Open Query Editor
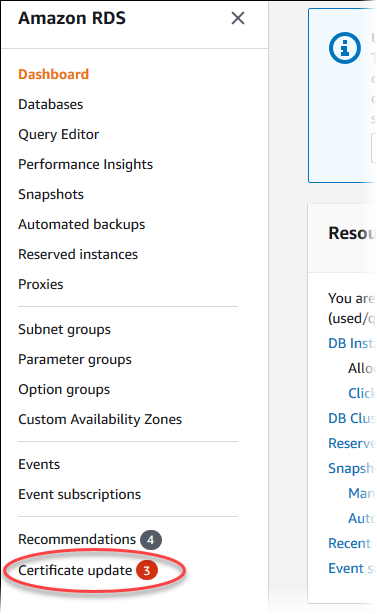Screen dimensions: 377x614 coord(59,134)
